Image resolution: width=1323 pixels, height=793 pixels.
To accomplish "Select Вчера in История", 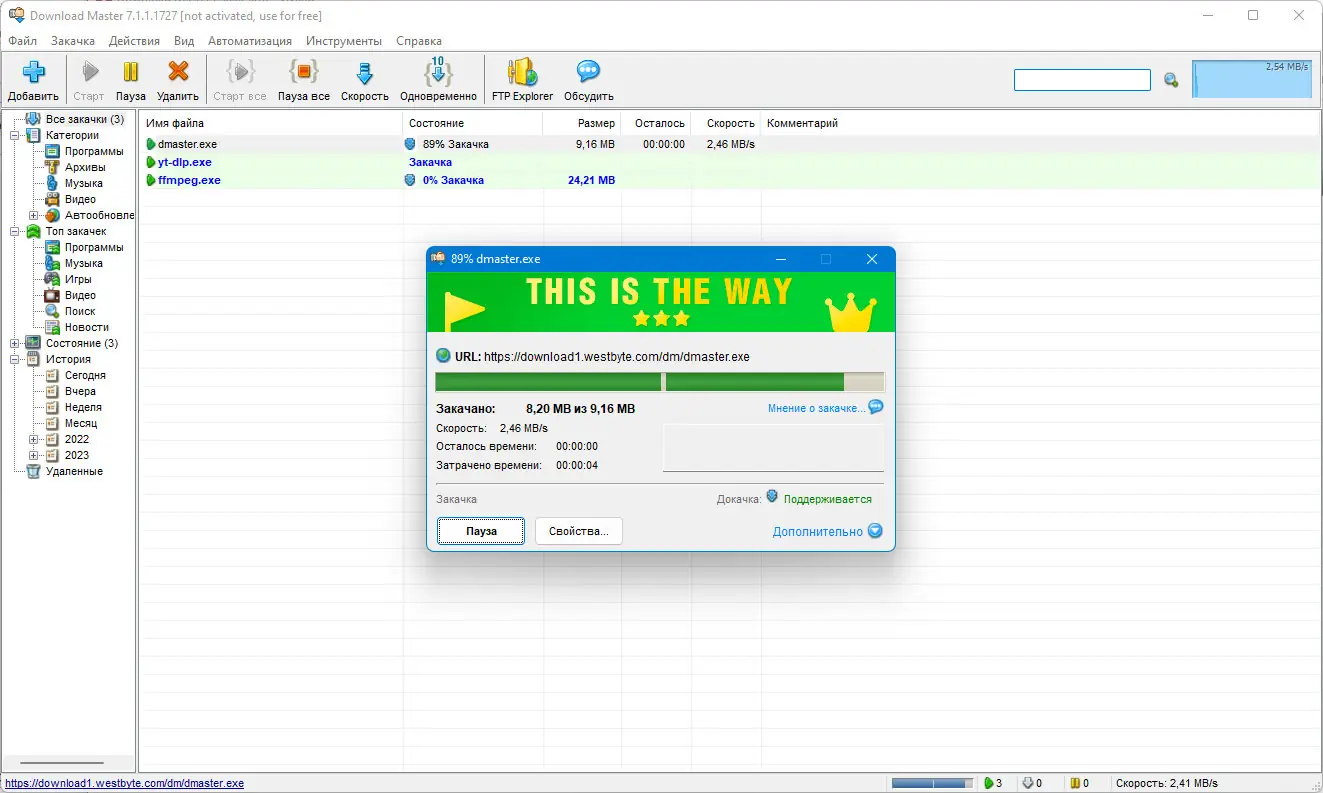I will [x=80, y=391].
